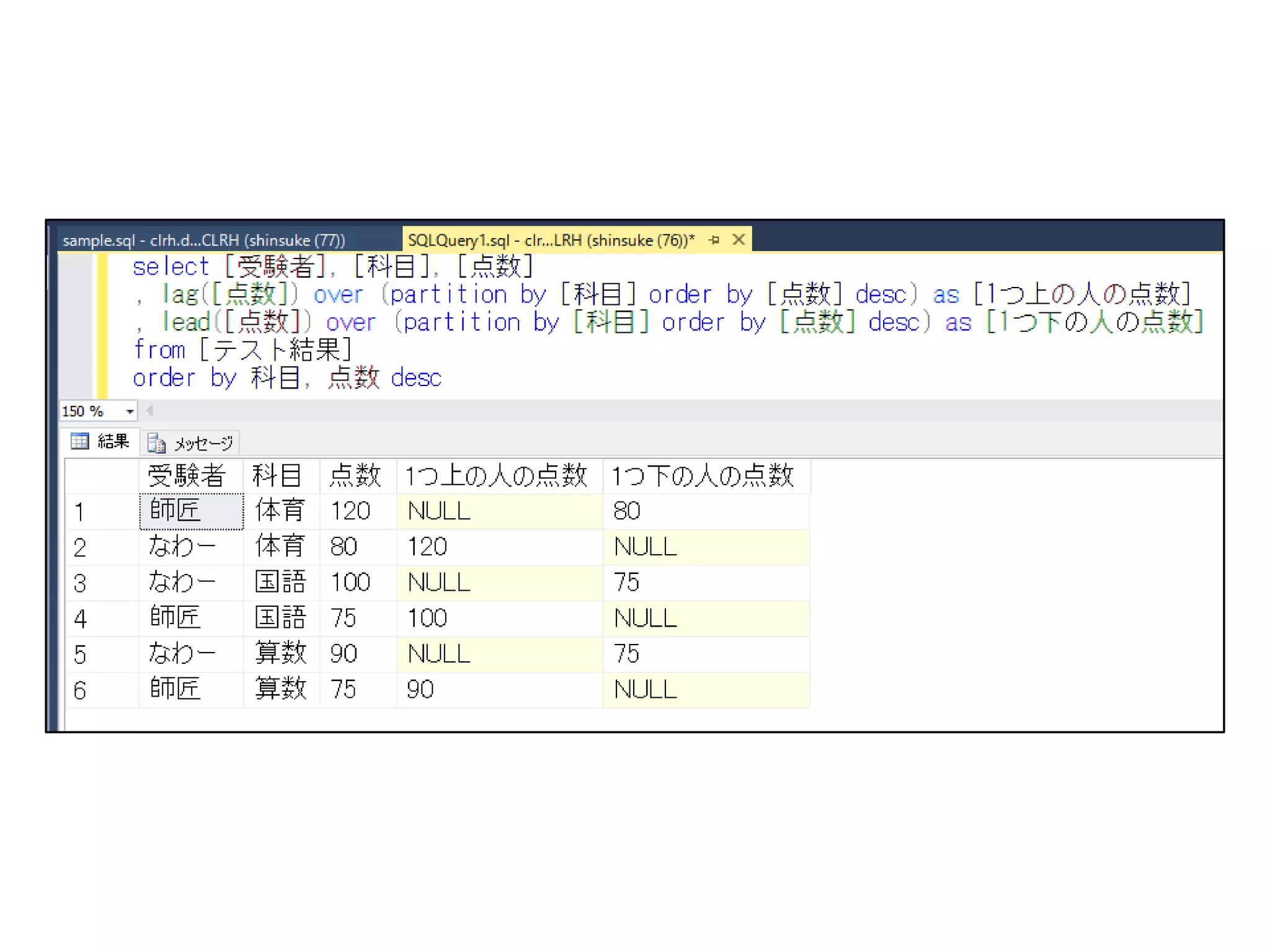
Task: Place cursor on the from [テスト結果] line
Action: [243, 350]
